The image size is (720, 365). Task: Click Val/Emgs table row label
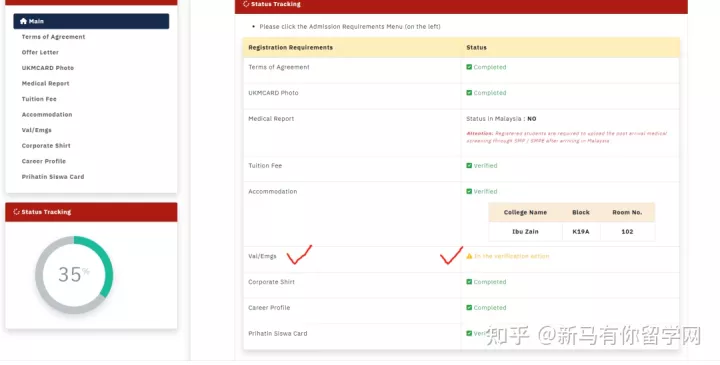[262, 256]
